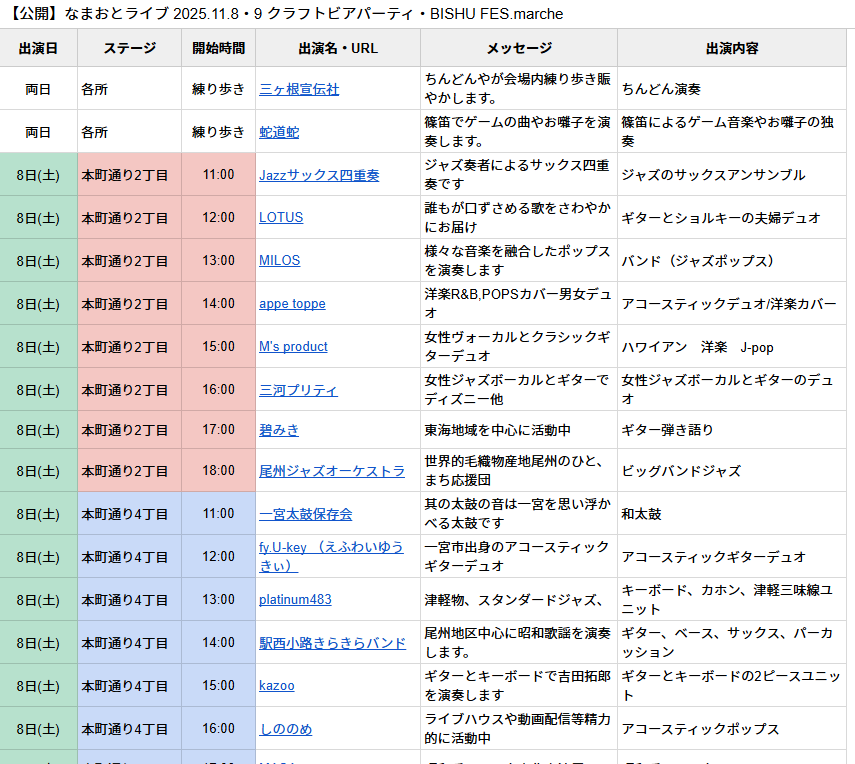Open the Jazzサックス四重奏 link
The width and height of the screenshot is (855, 764).
point(319,175)
